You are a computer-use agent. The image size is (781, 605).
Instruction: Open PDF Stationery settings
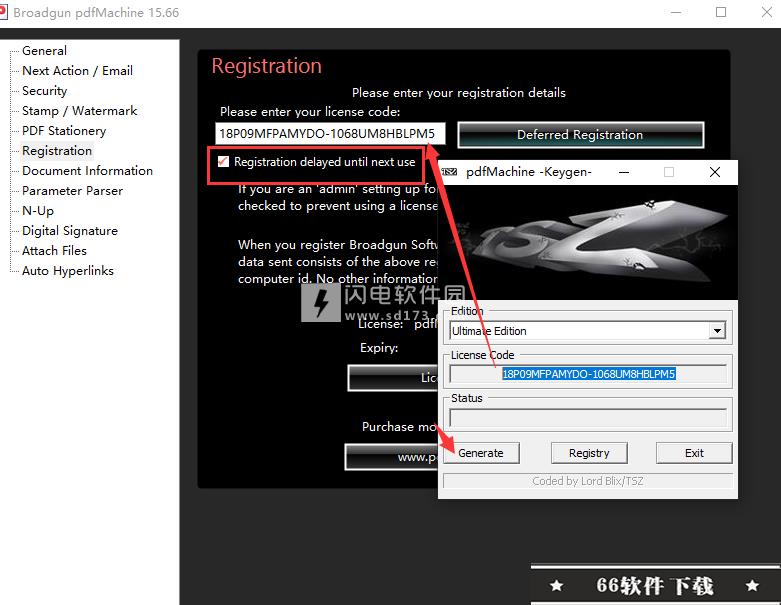(64, 130)
